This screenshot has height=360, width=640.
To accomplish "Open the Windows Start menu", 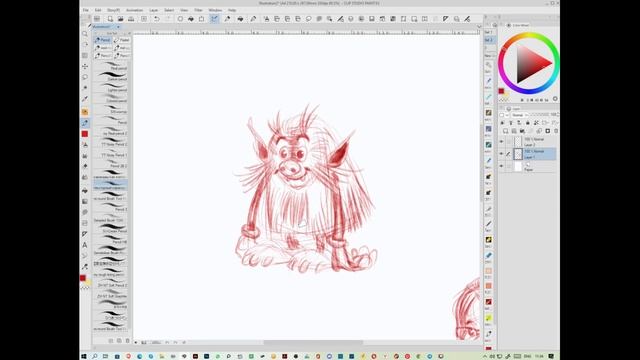I will click(84, 356).
